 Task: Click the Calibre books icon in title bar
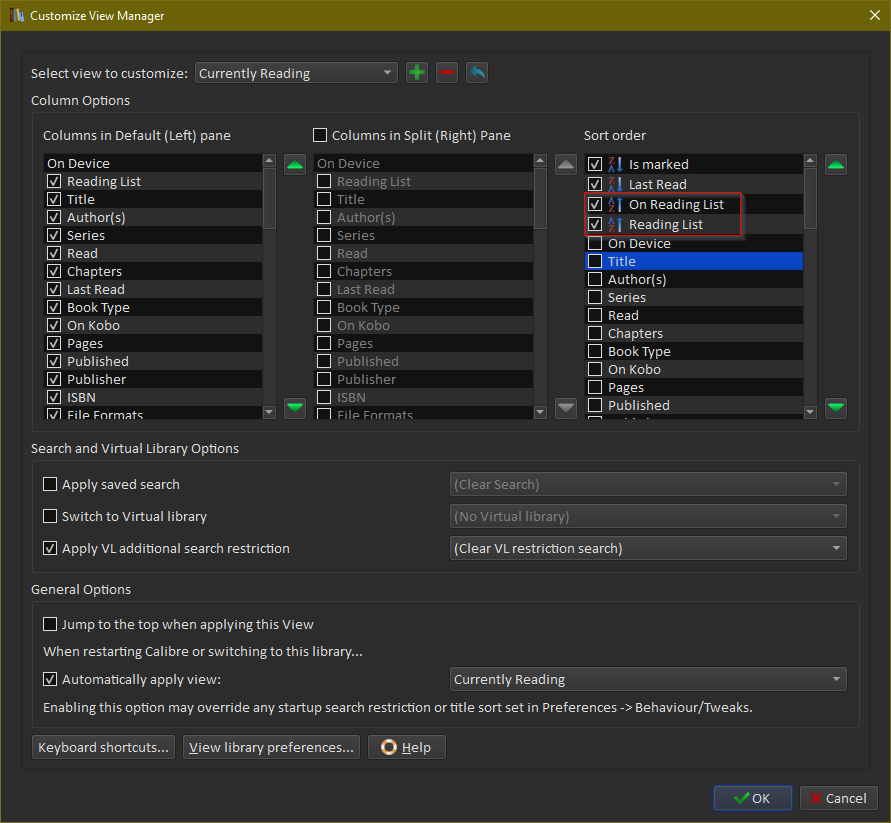point(17,15)
